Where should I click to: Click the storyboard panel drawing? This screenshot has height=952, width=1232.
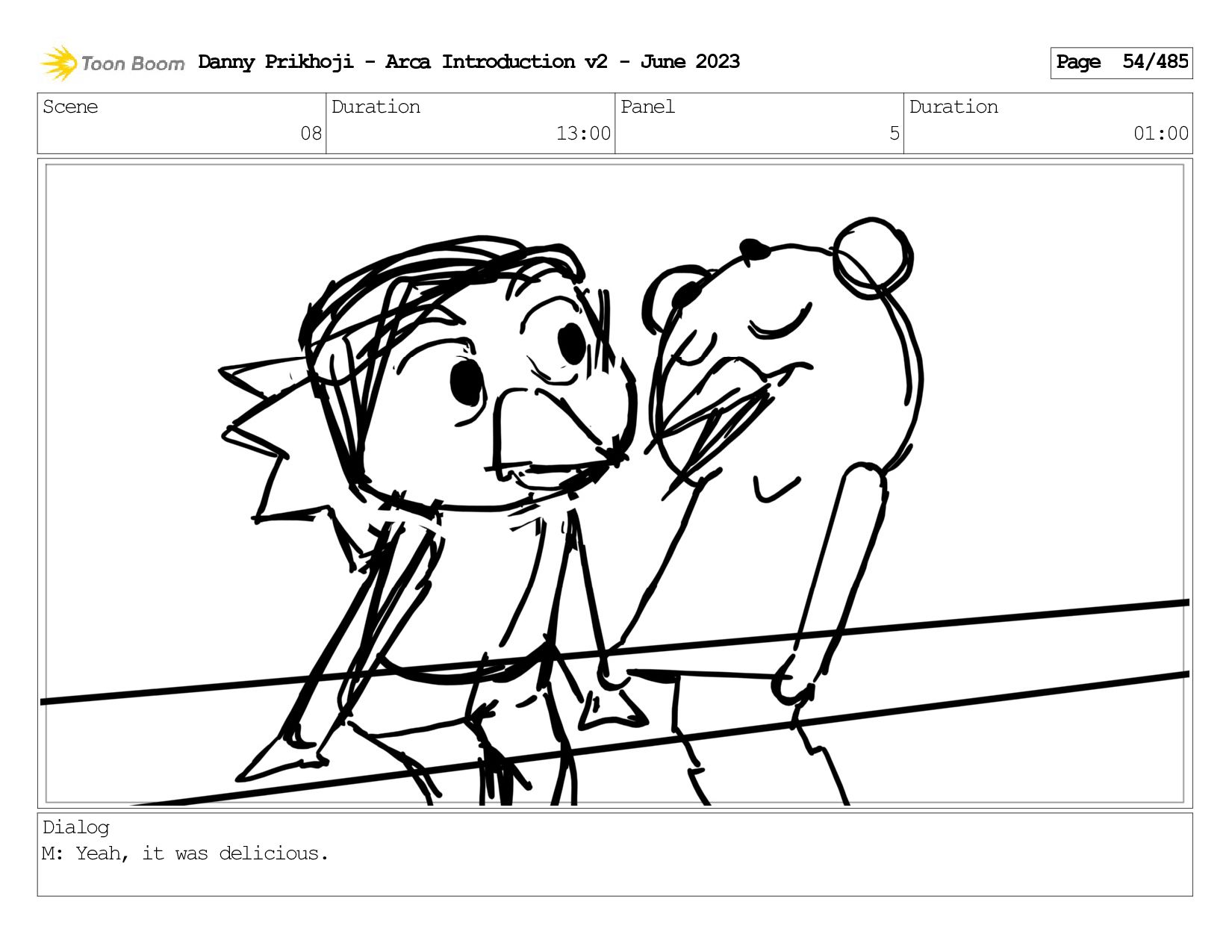point(615,484)
